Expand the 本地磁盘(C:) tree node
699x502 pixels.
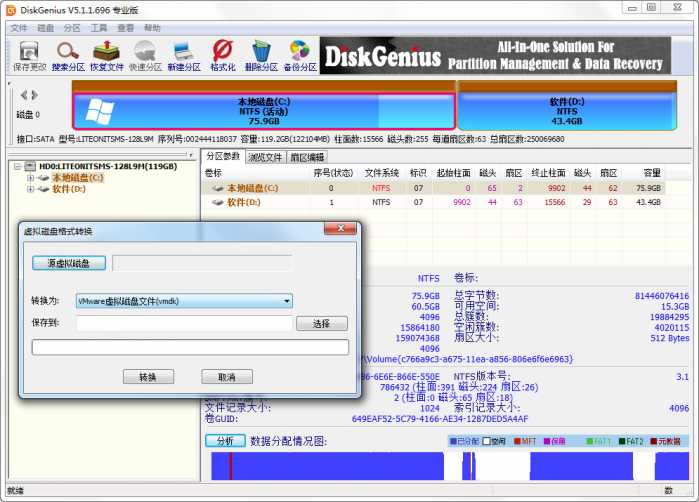pyautogui.click(x=30, y=178)
